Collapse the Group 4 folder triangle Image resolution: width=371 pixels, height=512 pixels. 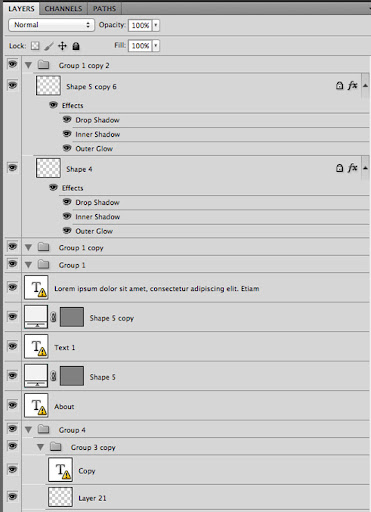click(28, 430)
